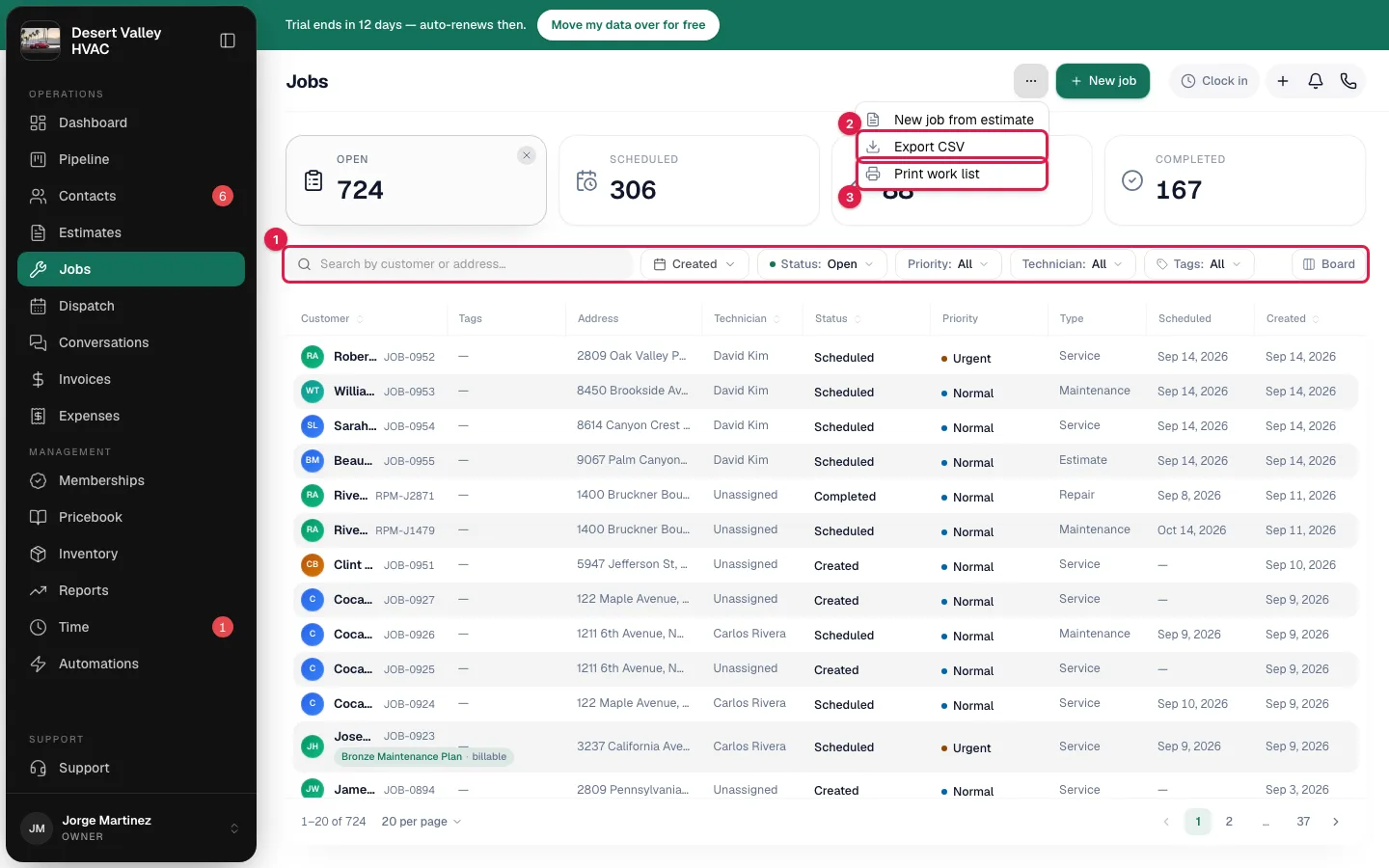This screenshot has height=868, width=1389.
Task: Click the next page arrow
Action: tap(1336, 822)
